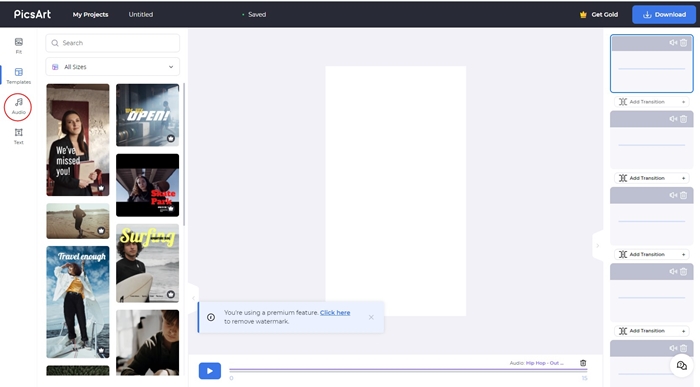
Task: Open the Fit tool in sidebar
Action: pyautogui.click(x=18, y=46)
